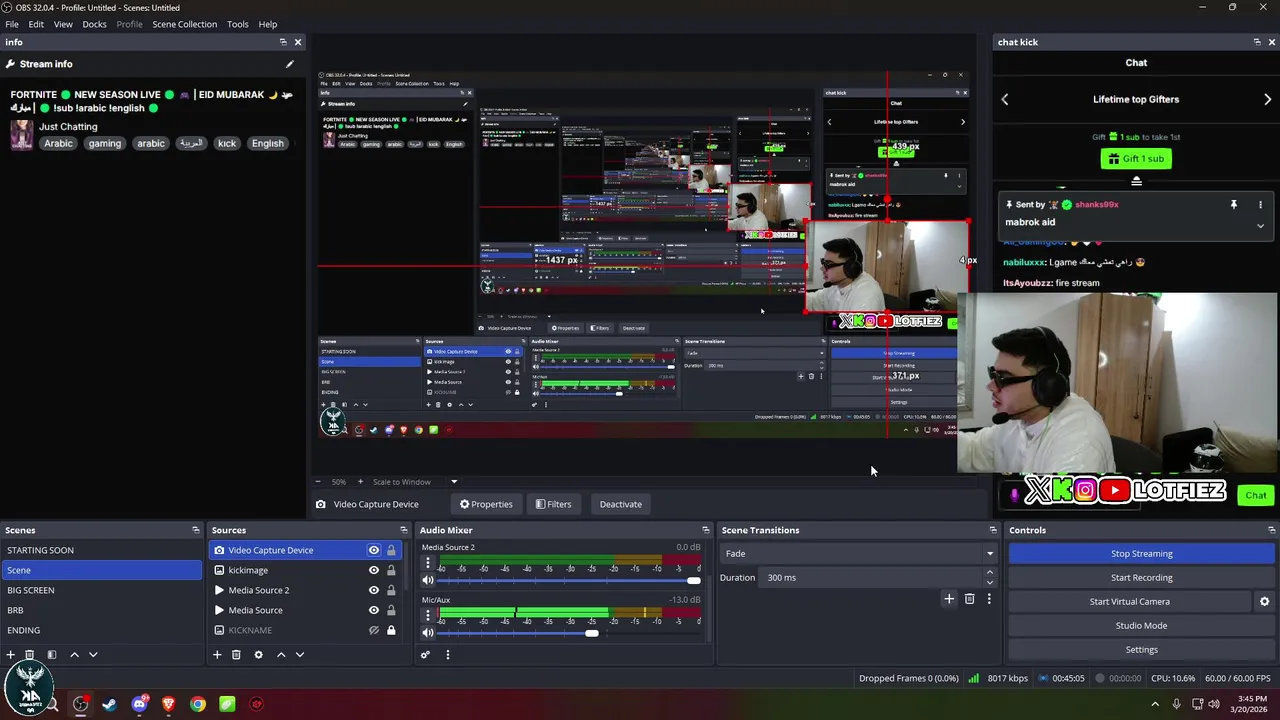This screenshot has width=1280, height=720.
Task: Deactivate the Video Capture Device
Action: (x=620, y=504)
